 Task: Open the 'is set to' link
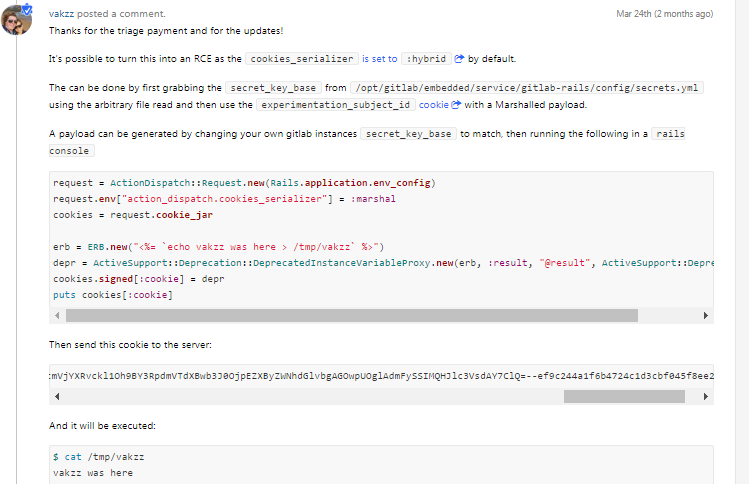click(x=379, y=59)
